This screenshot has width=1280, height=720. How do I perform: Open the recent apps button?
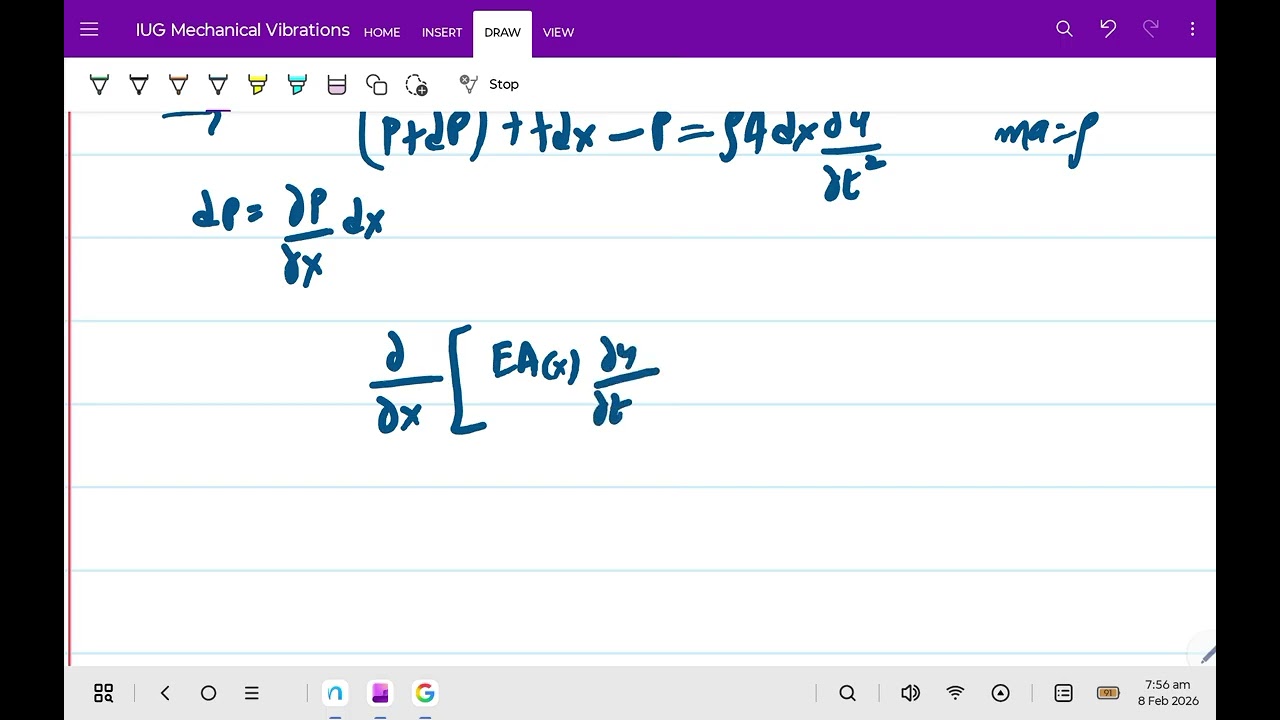252,693
